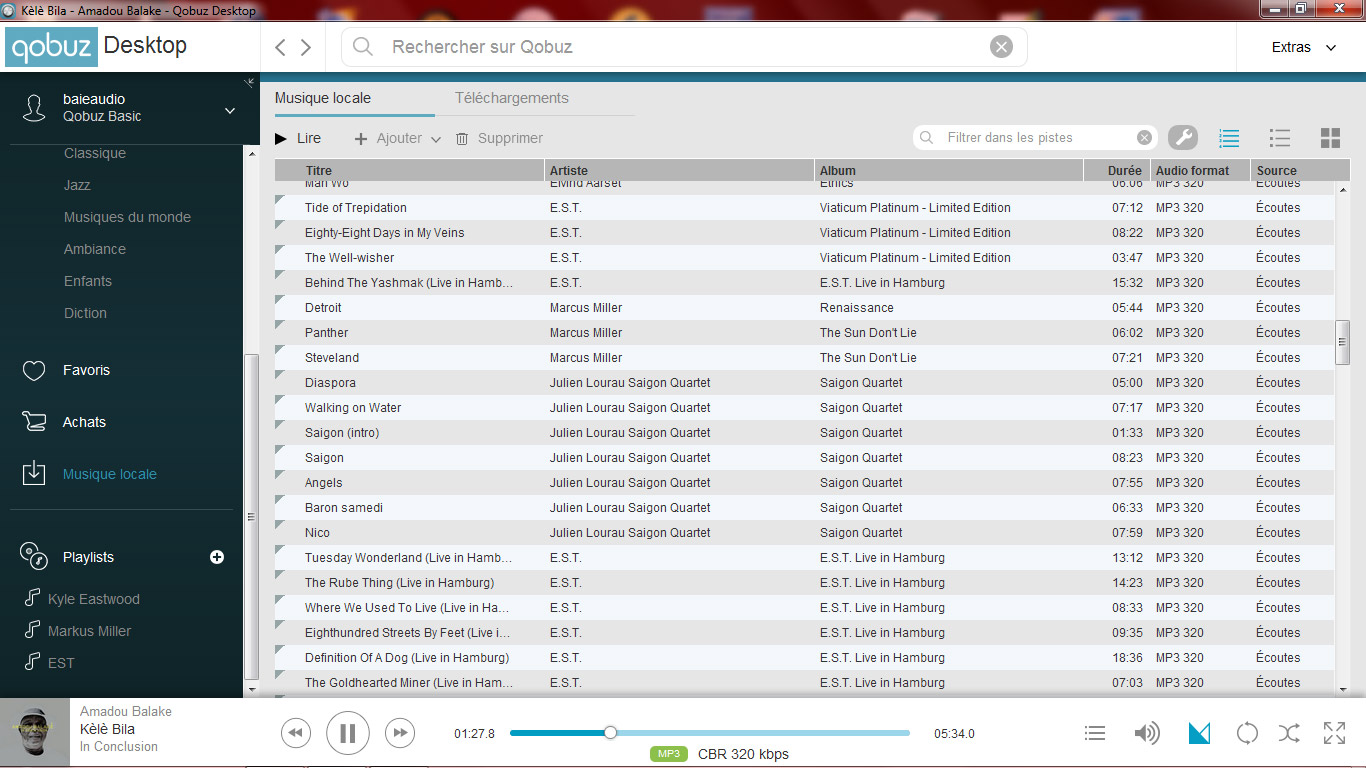Click the volume speaker icon

click(x=1146, y=734)
